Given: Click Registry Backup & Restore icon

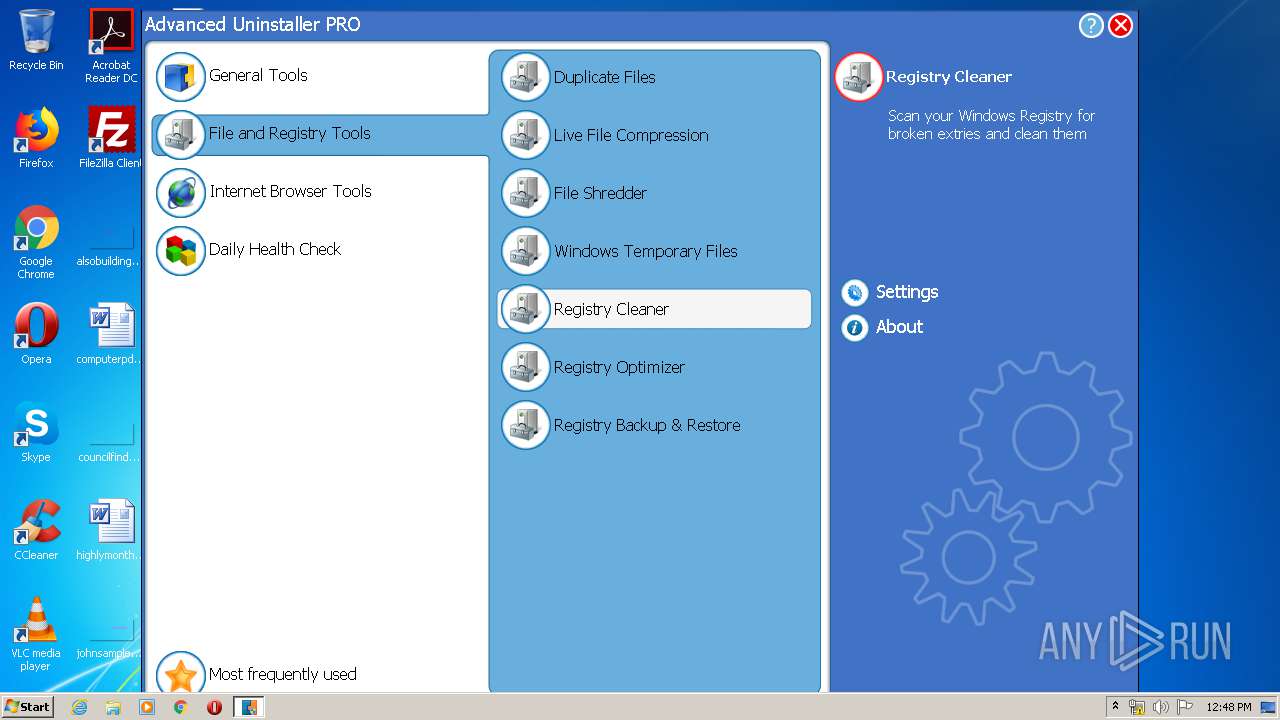Looking at the screenshot, I should pyautogui.click(x=526, y=425).
